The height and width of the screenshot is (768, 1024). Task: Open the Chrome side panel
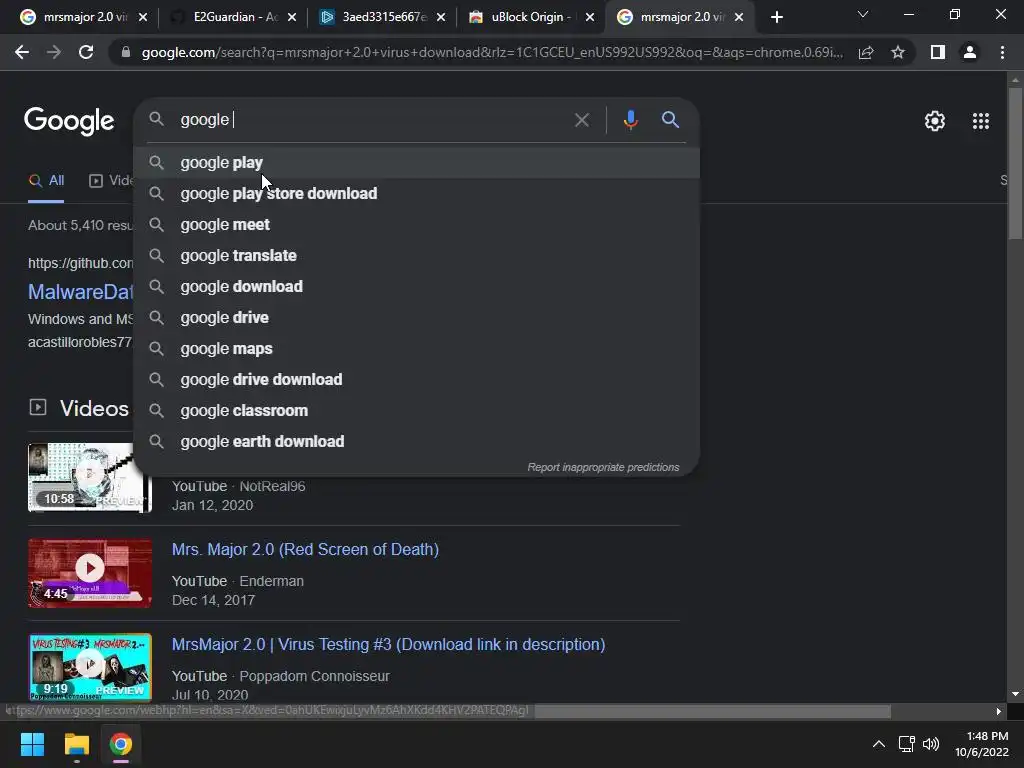tap(938, 52)
